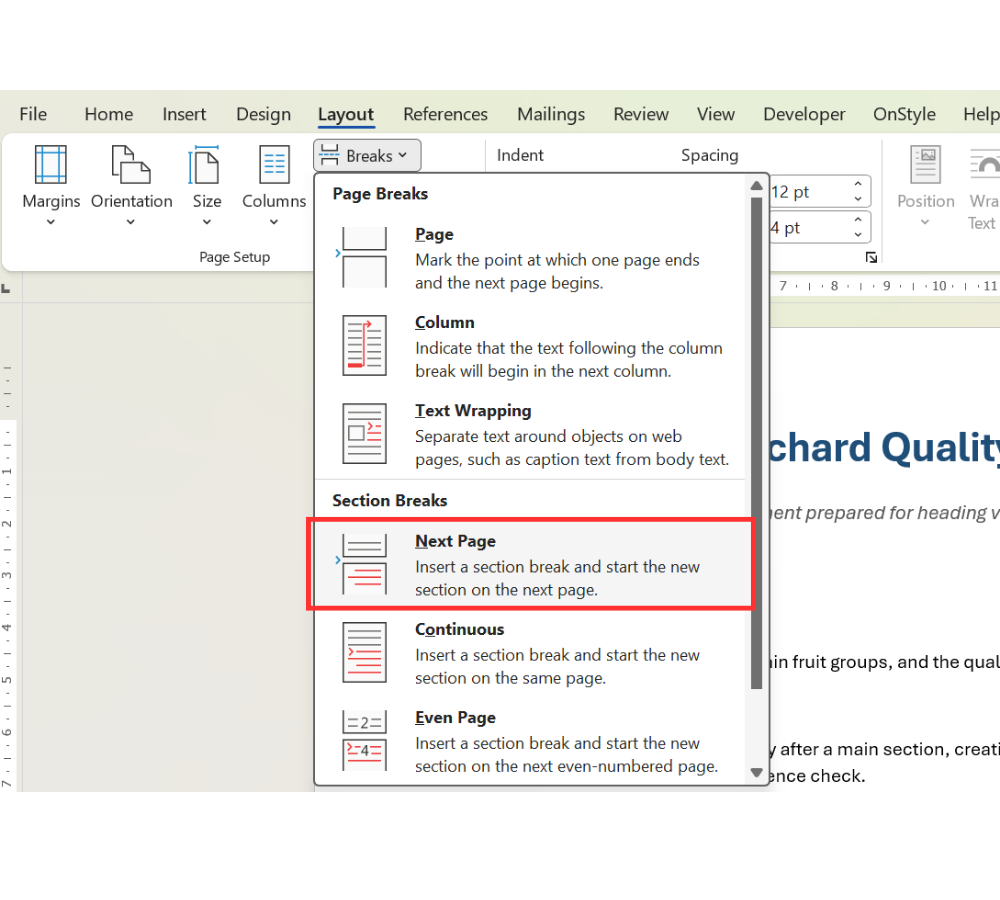Click the Text Wrapping break icon
Screen dimensions: 1000x900
click(364, 434)
